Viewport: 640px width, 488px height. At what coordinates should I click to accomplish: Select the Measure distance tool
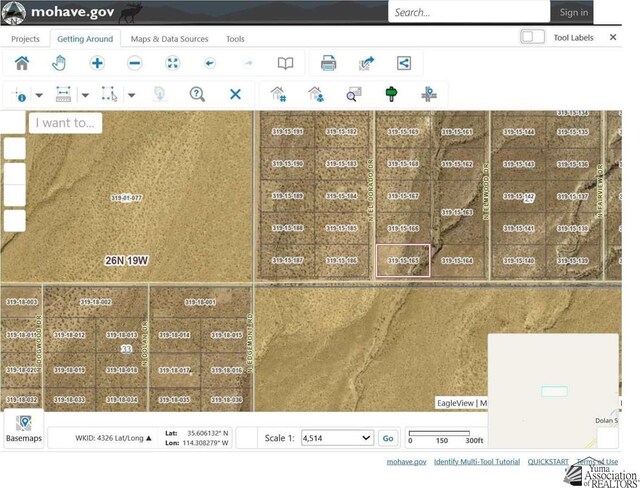coord(63,94)
